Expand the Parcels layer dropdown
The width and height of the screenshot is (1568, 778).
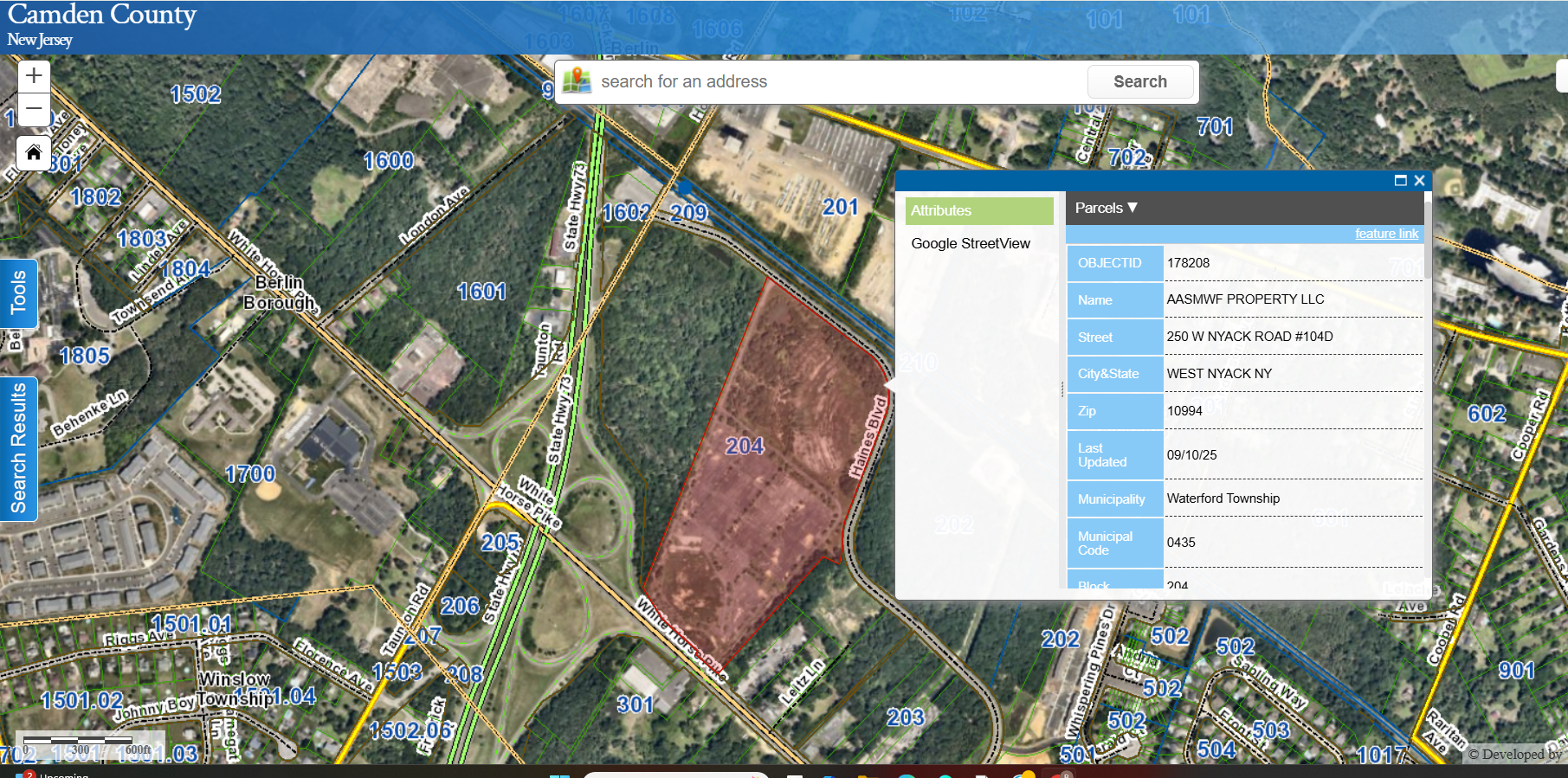click(x=1106, y=208)
